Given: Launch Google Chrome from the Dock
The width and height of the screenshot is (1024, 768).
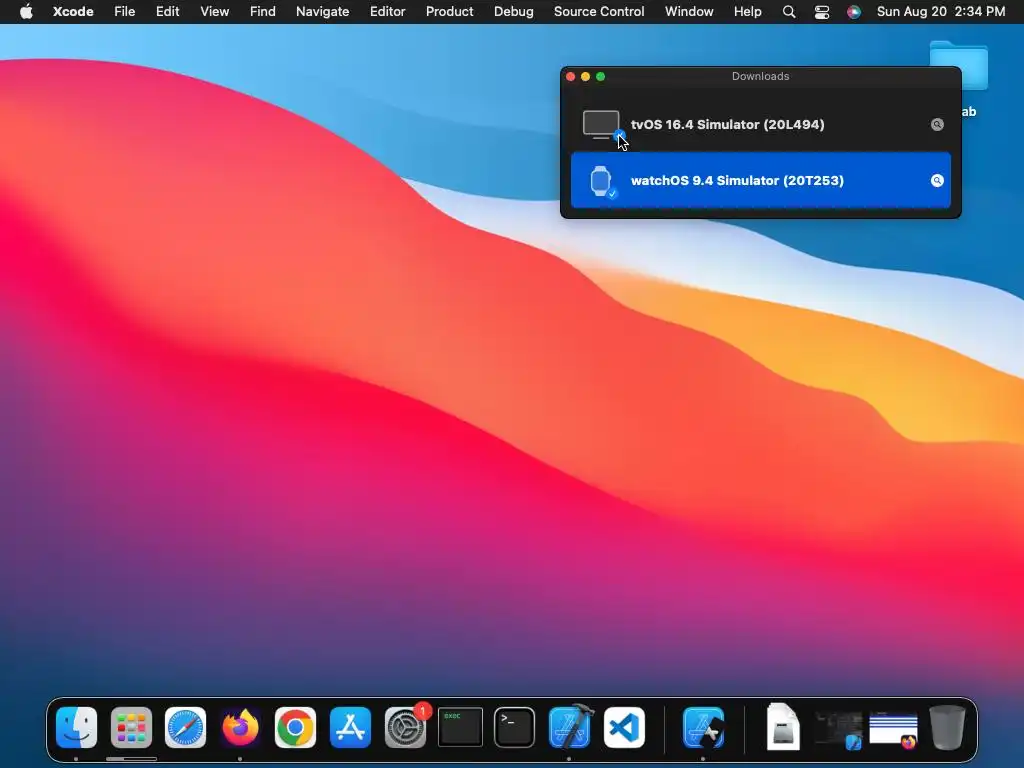Looking at the screenshot, I should [x=295, y=728].
